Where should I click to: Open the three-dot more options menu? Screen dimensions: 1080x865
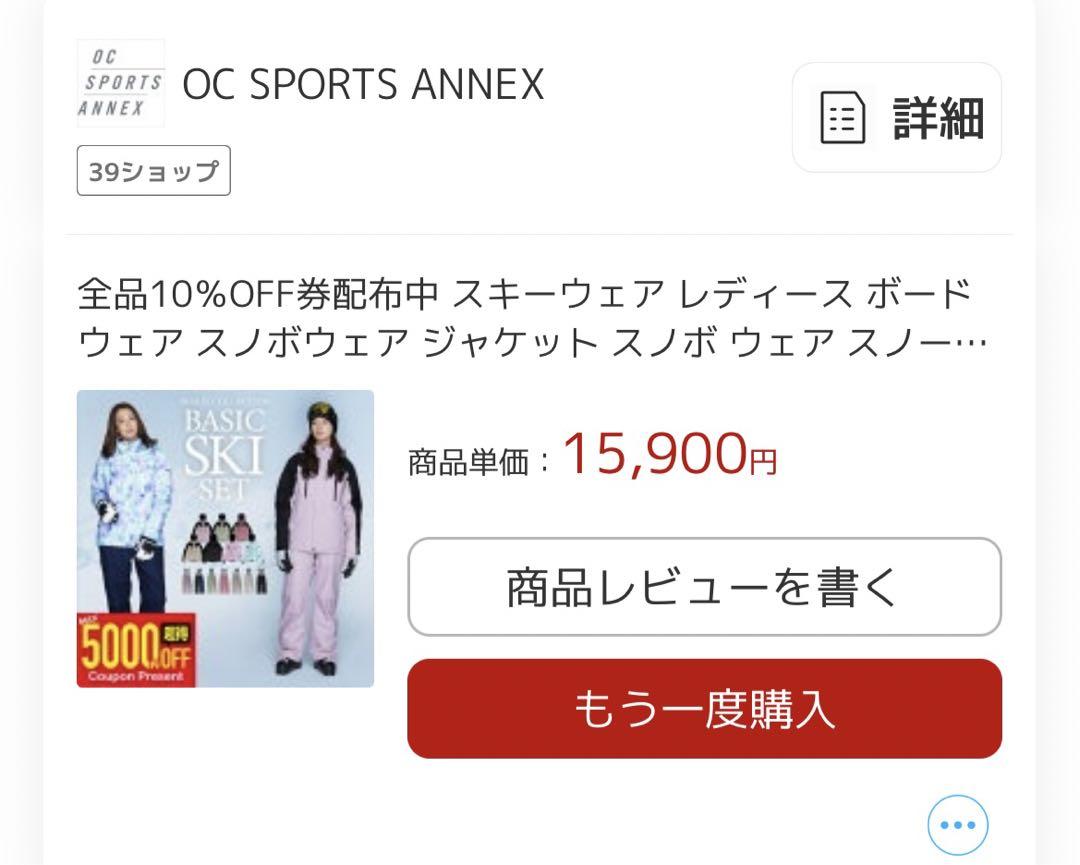point(957,824)
